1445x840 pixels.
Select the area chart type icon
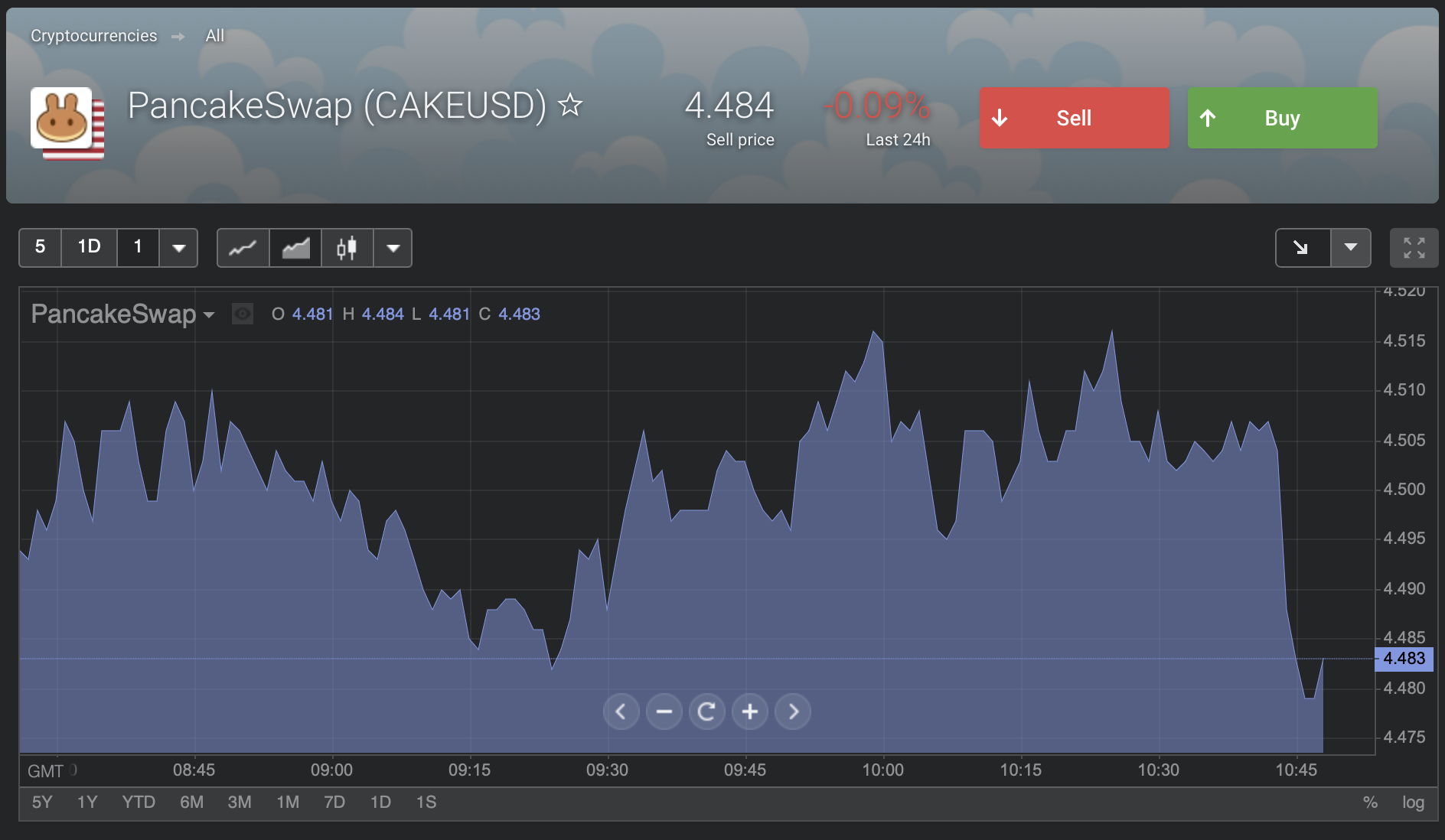[295, 248]
